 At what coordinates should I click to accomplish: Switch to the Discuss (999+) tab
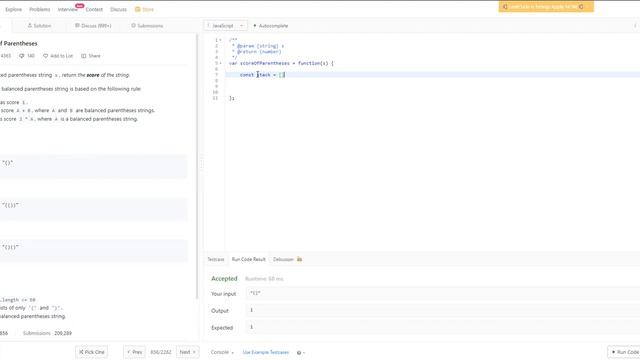[x=93, y=26]
